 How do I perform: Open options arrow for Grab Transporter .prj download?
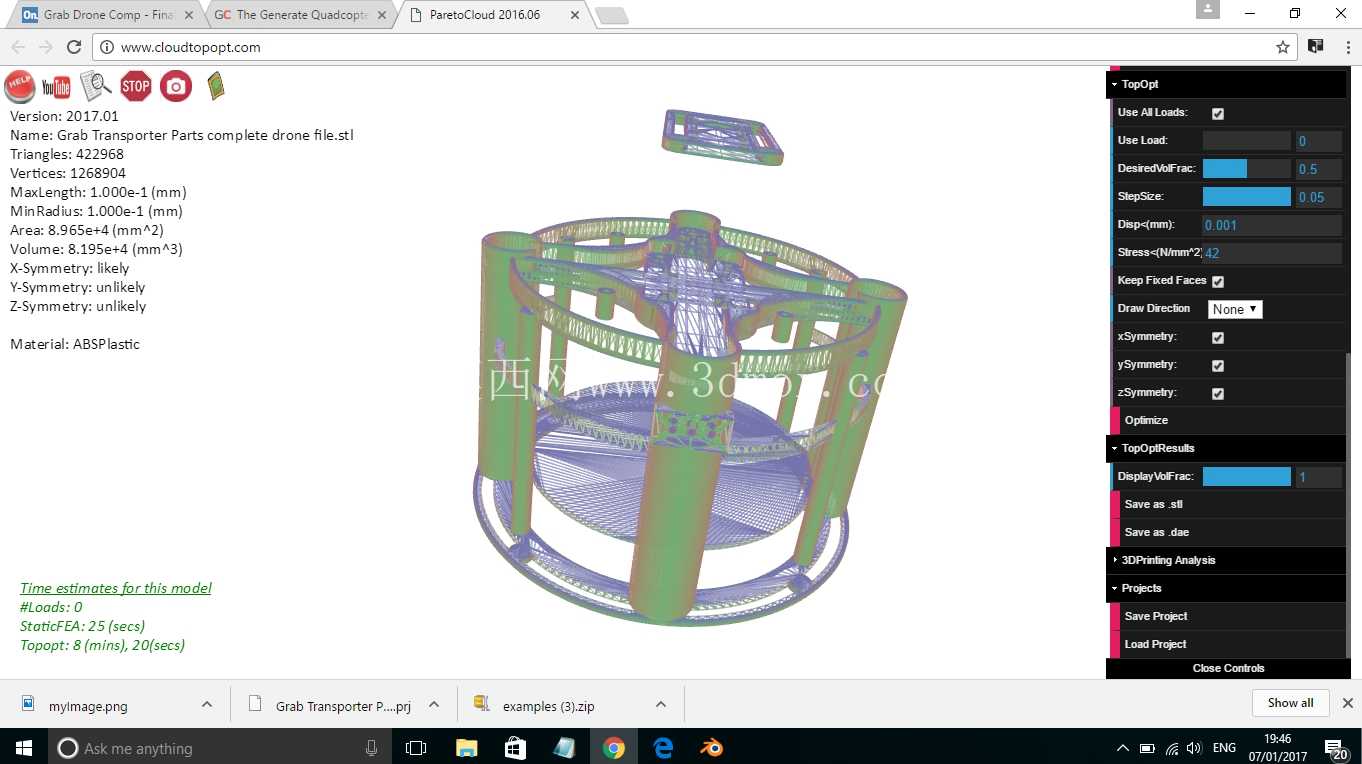pyautogui.click(x=434, y=704)
